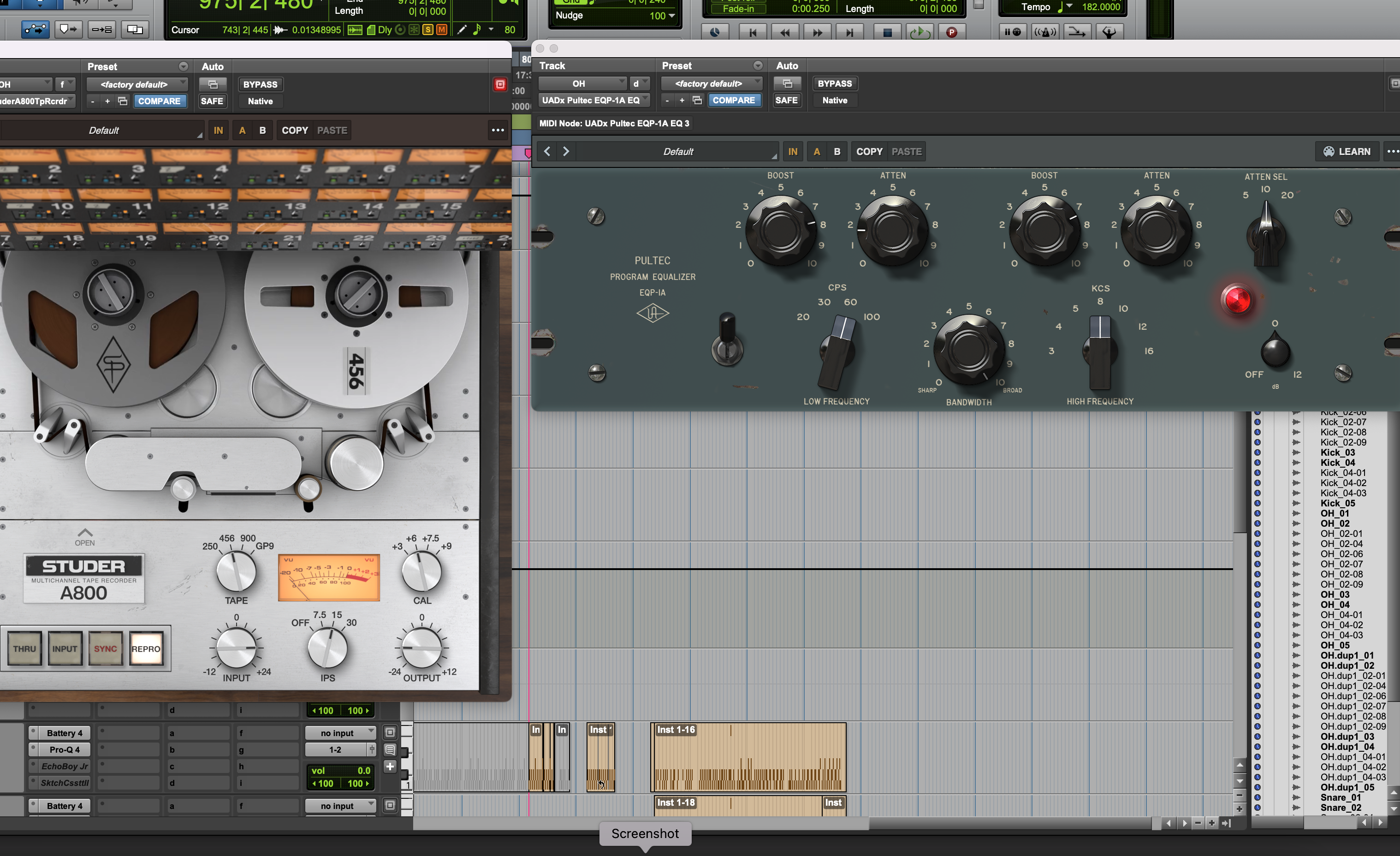Toggle the tempo conductor icon
1400x856 pixels.
tap(1109, 32)
